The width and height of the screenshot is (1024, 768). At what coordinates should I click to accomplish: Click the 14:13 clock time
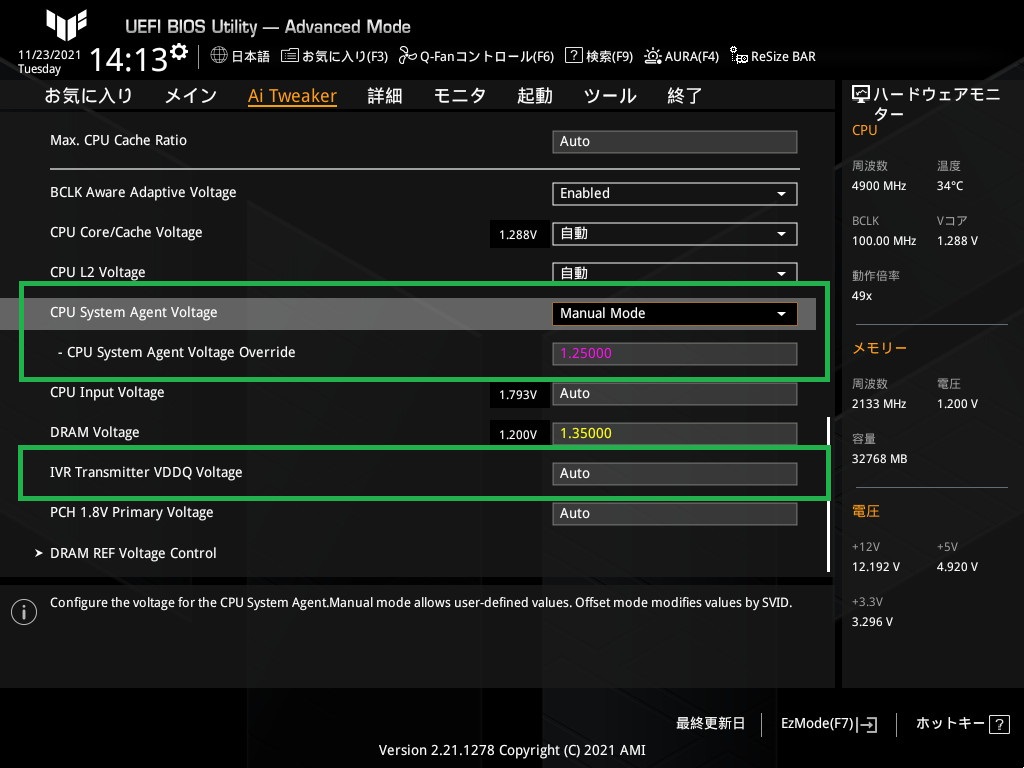tap(129, 60)
